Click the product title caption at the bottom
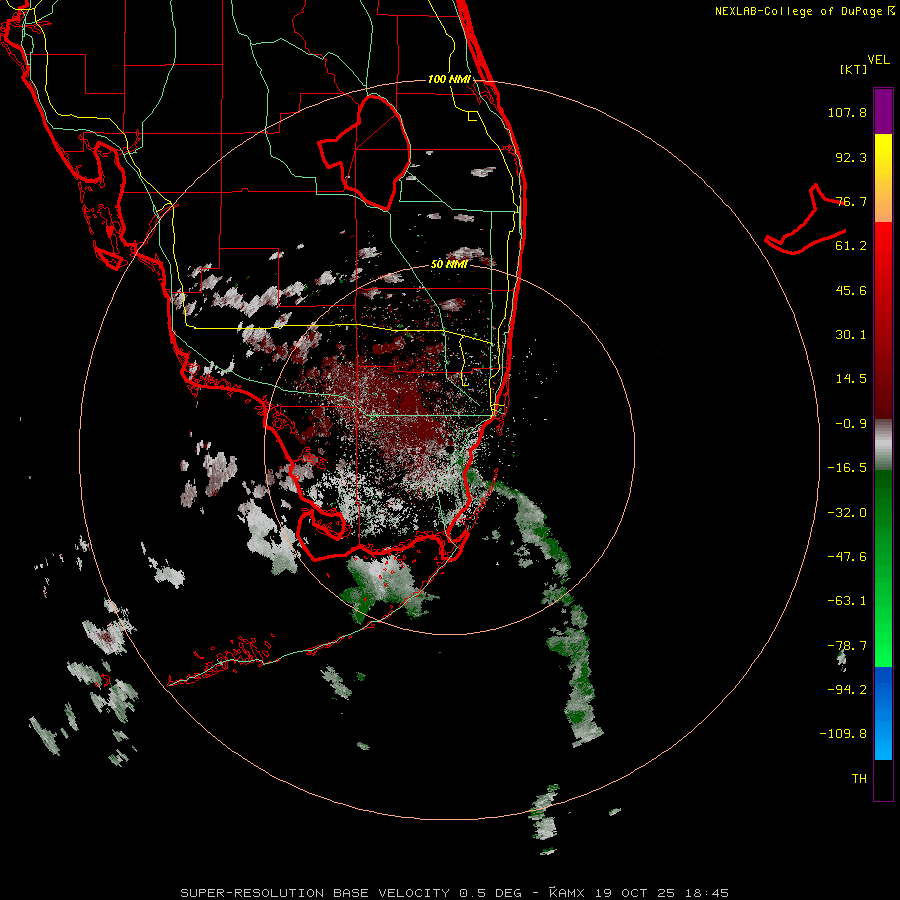 pyautogui.click(x=455, y=893)
